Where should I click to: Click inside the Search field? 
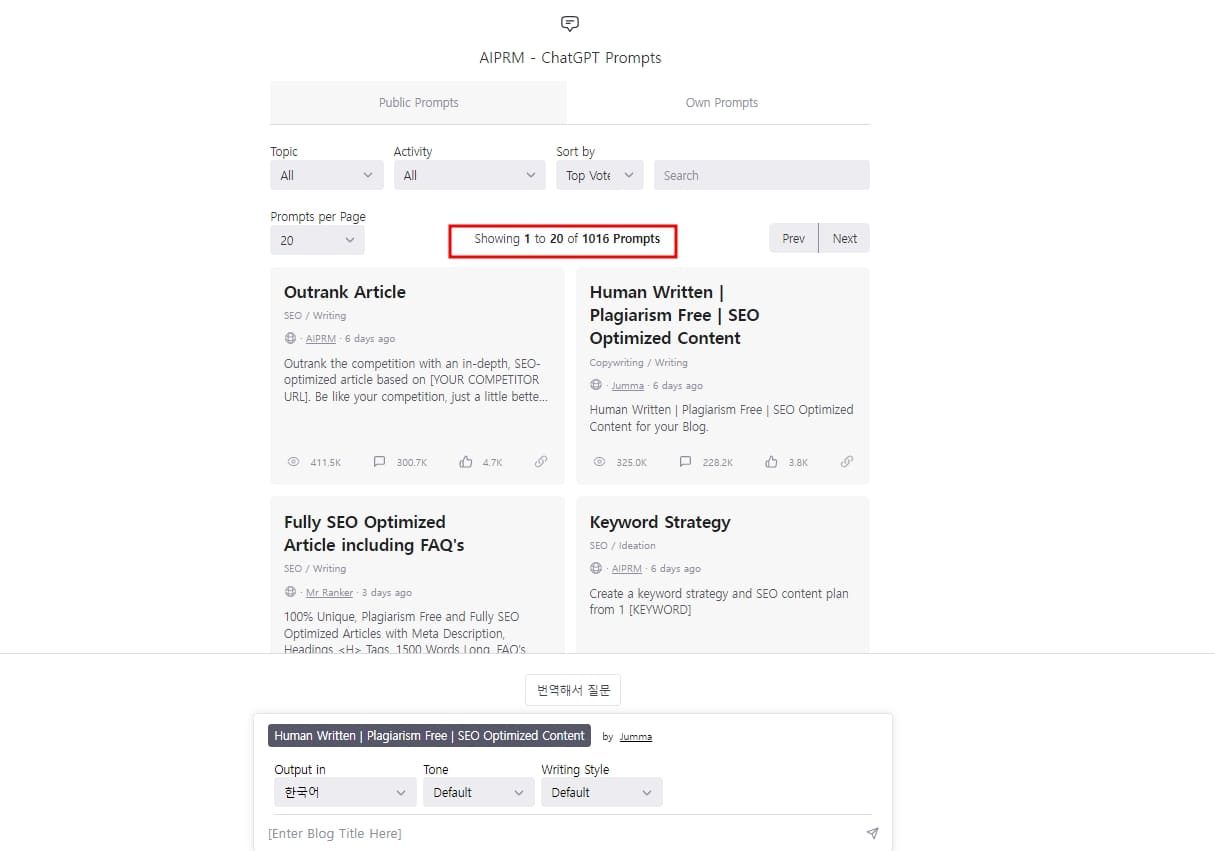(761, 175)
